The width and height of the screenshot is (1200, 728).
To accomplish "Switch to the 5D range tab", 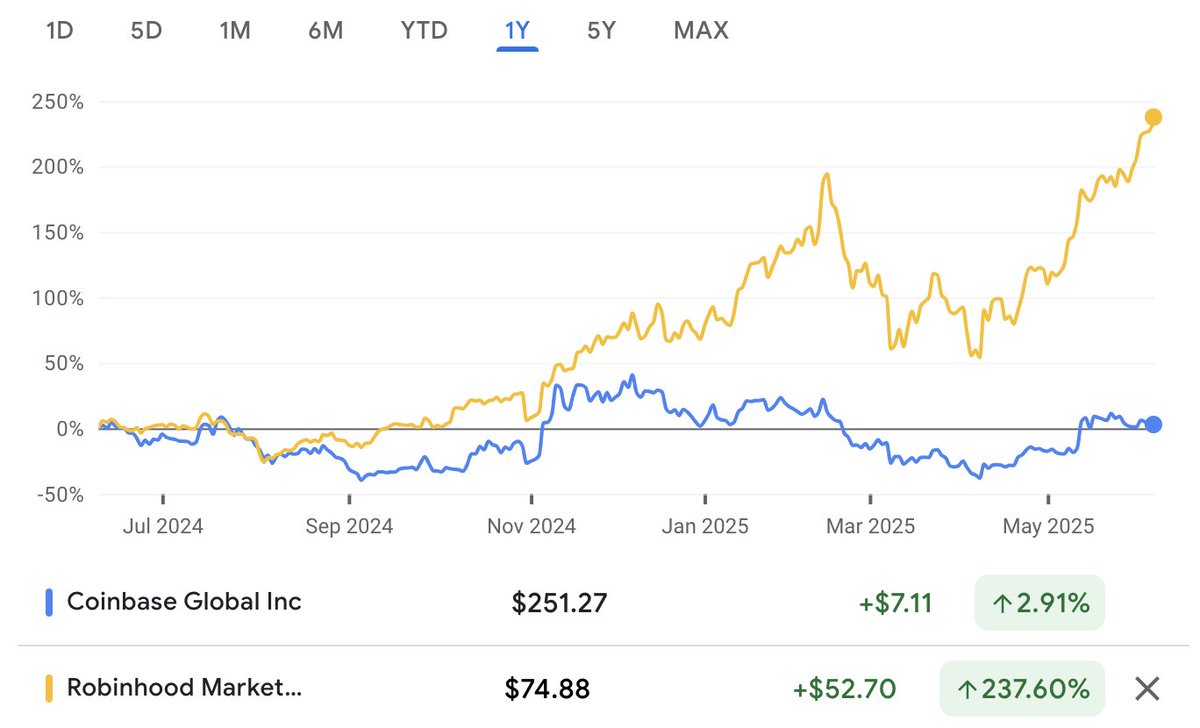I will pos(146,30).
